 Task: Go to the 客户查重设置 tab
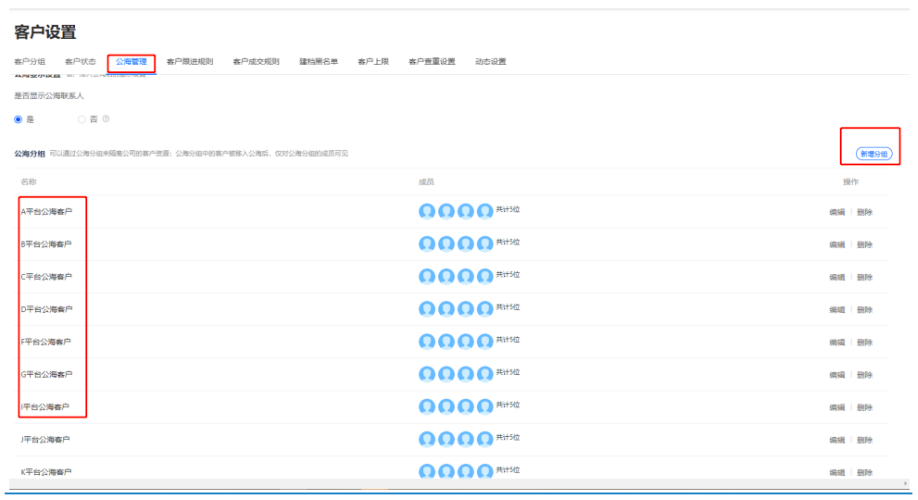pos(432,61)
